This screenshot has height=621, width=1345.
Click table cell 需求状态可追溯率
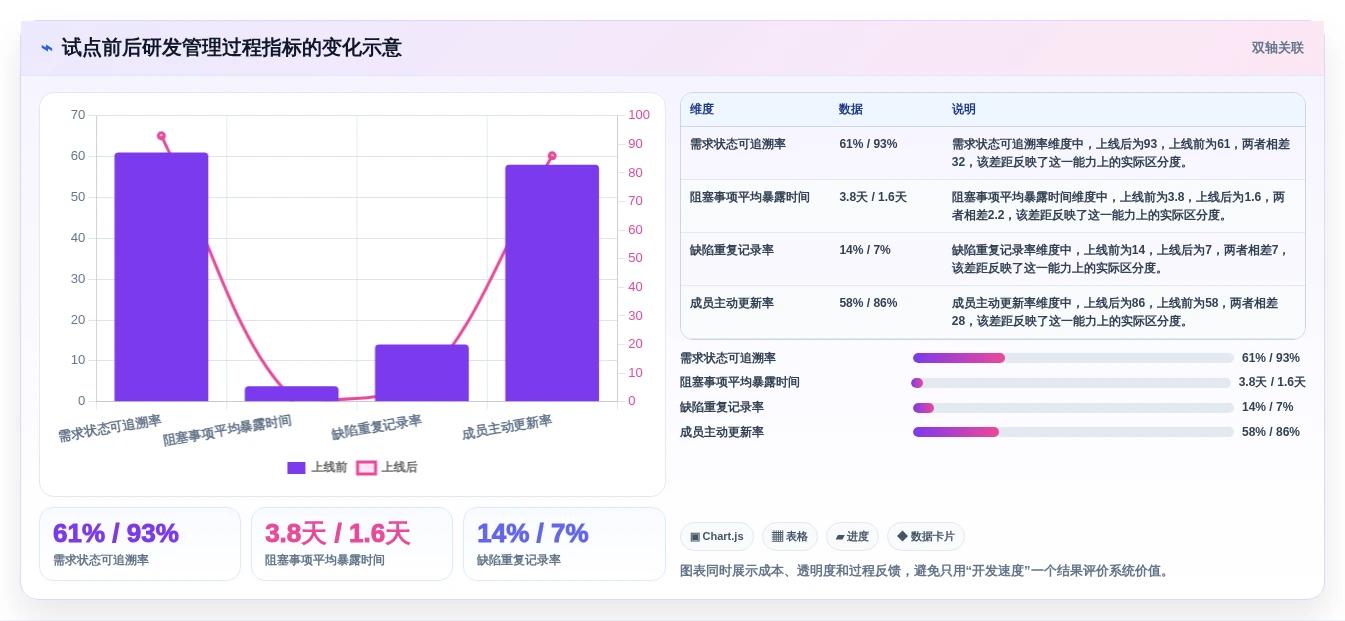coord(738,144)
